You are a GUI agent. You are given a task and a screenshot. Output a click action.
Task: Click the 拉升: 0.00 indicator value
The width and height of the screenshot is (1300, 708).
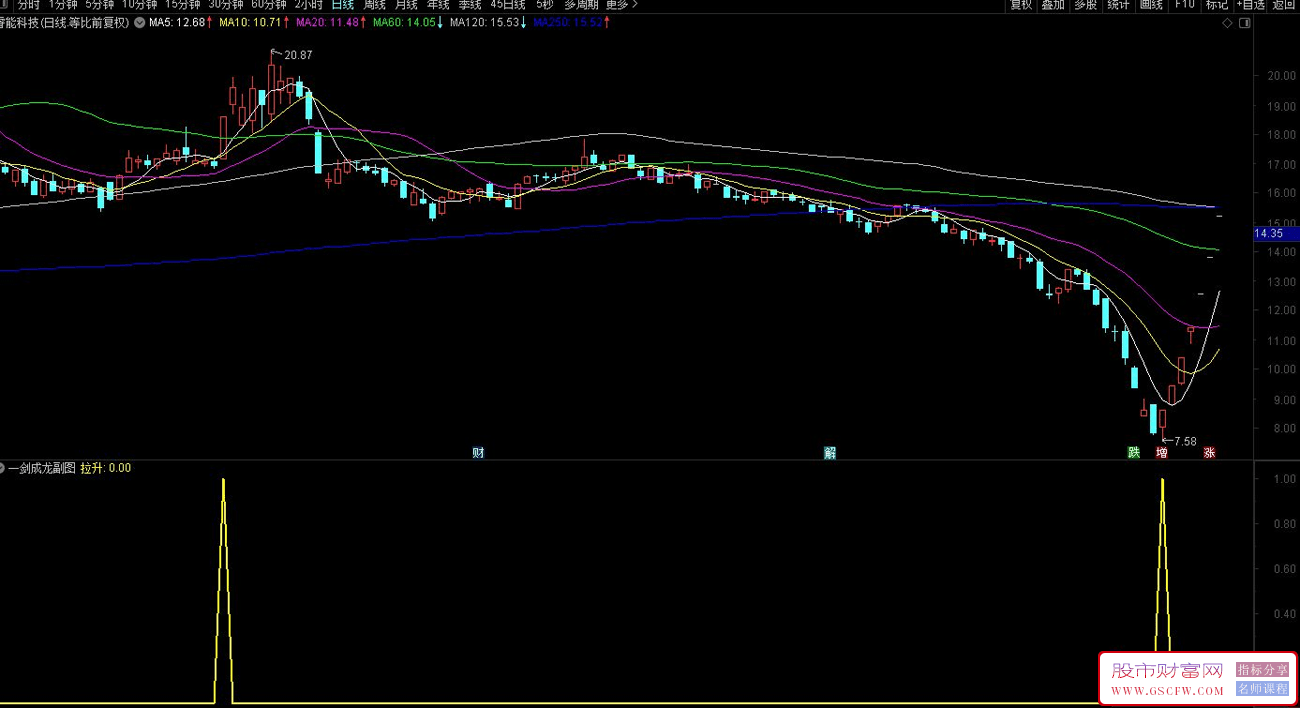click(x=106, y=468)
